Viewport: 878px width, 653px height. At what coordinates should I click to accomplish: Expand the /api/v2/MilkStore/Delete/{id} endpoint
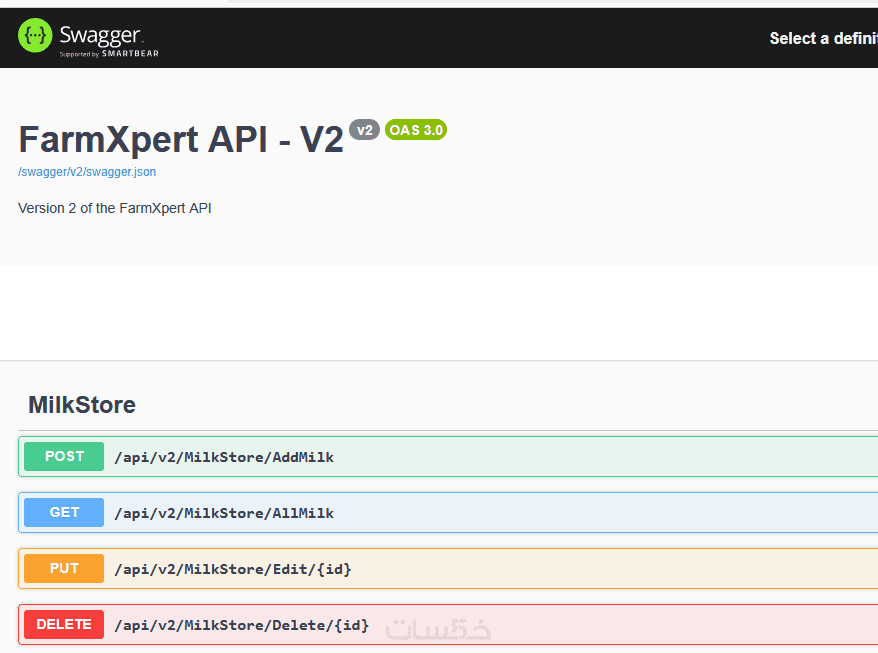241,625
